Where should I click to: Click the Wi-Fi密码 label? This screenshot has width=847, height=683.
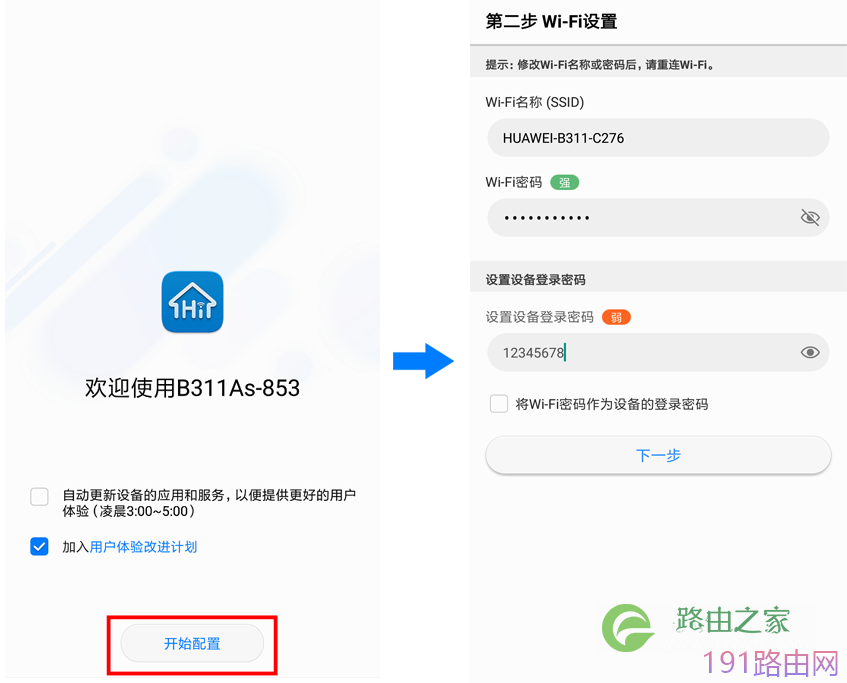point(514,182)
